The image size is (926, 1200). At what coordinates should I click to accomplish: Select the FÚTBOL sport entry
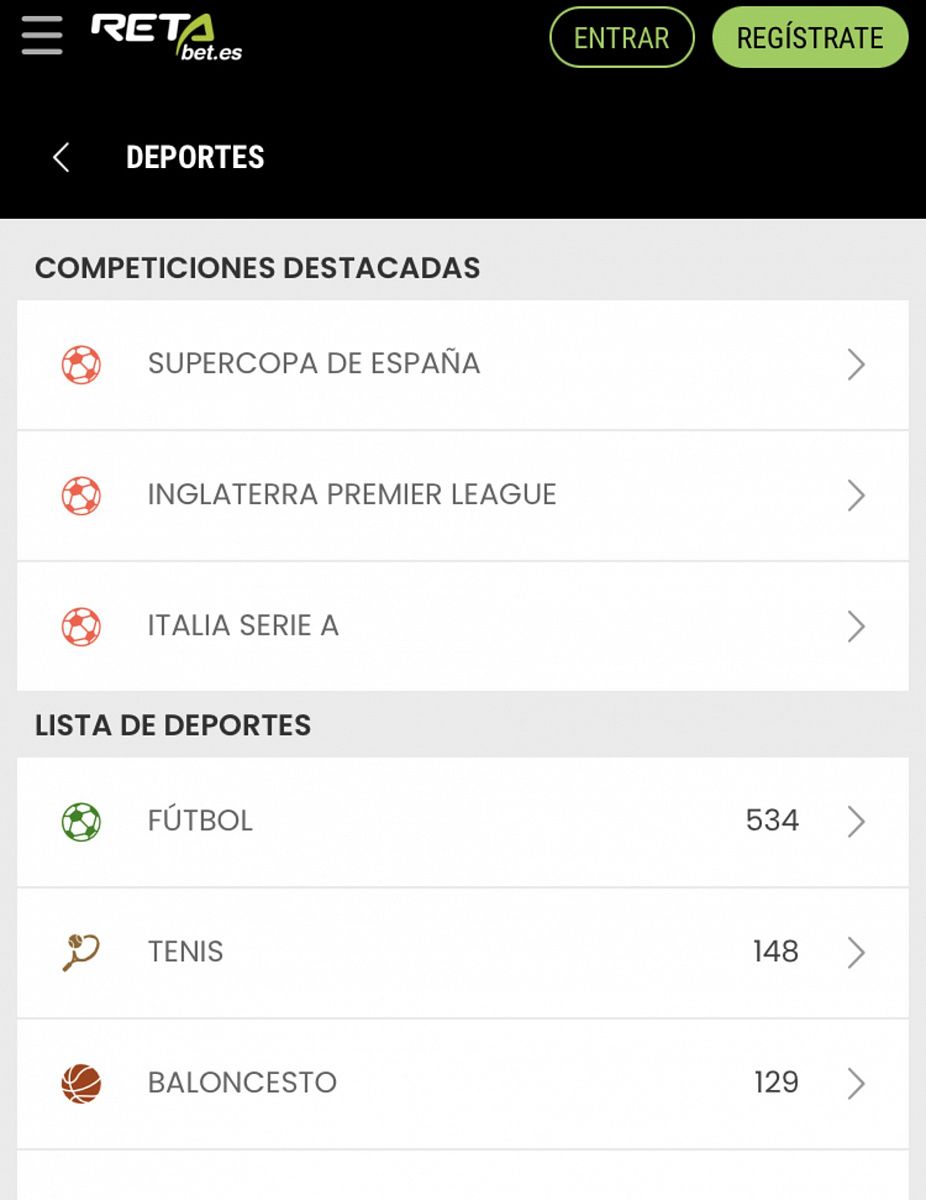pyautogui.click(x=201, y=821)
